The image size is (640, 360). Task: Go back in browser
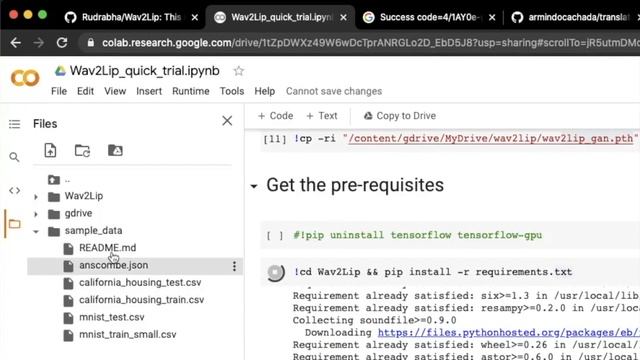tap(16, 42)
